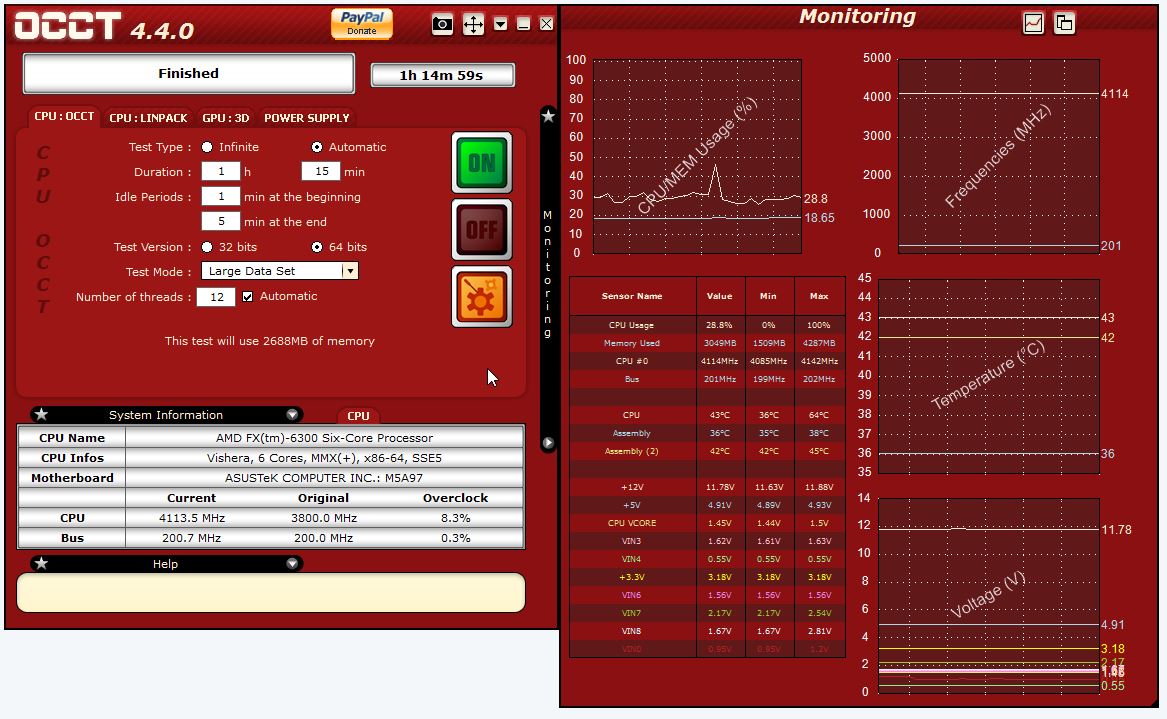Click the CPU VCORE sensor name

point(632,523)
